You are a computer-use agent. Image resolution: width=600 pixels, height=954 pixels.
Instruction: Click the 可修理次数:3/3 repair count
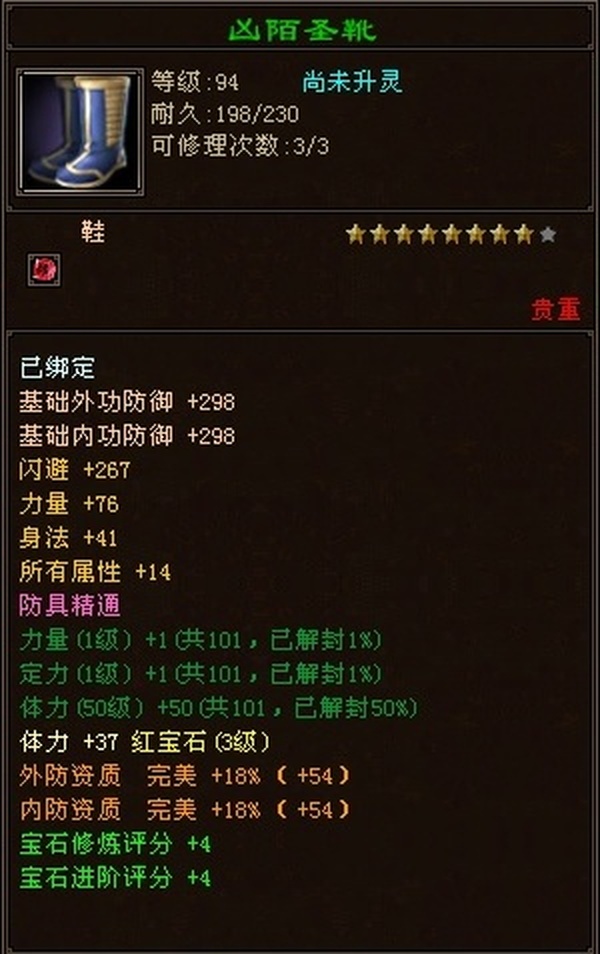pyautogui.click(x=240, y=146)
